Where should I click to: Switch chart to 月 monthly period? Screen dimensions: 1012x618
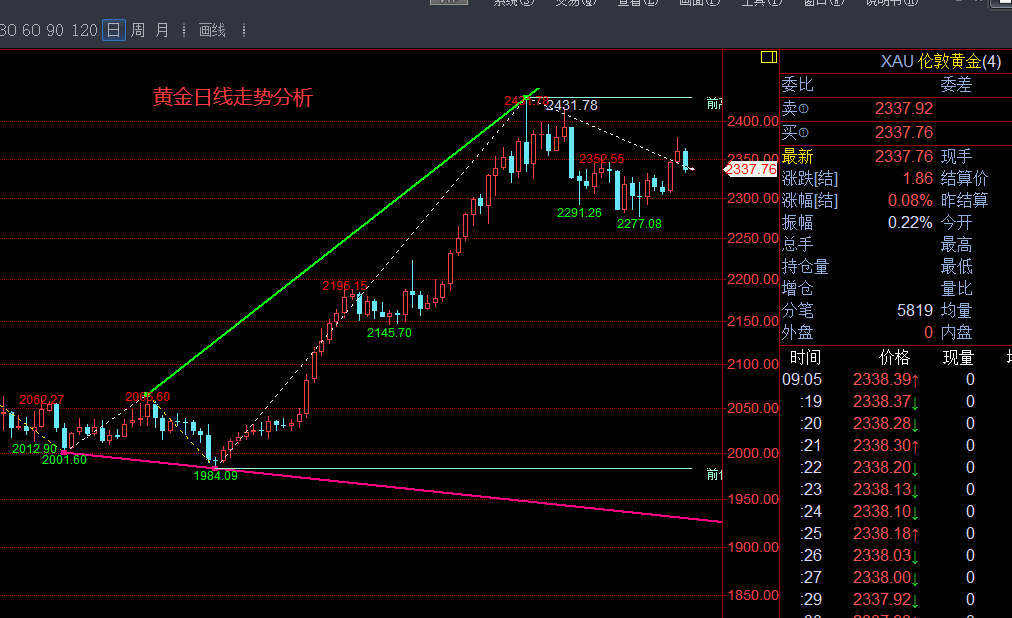(162, 31)
